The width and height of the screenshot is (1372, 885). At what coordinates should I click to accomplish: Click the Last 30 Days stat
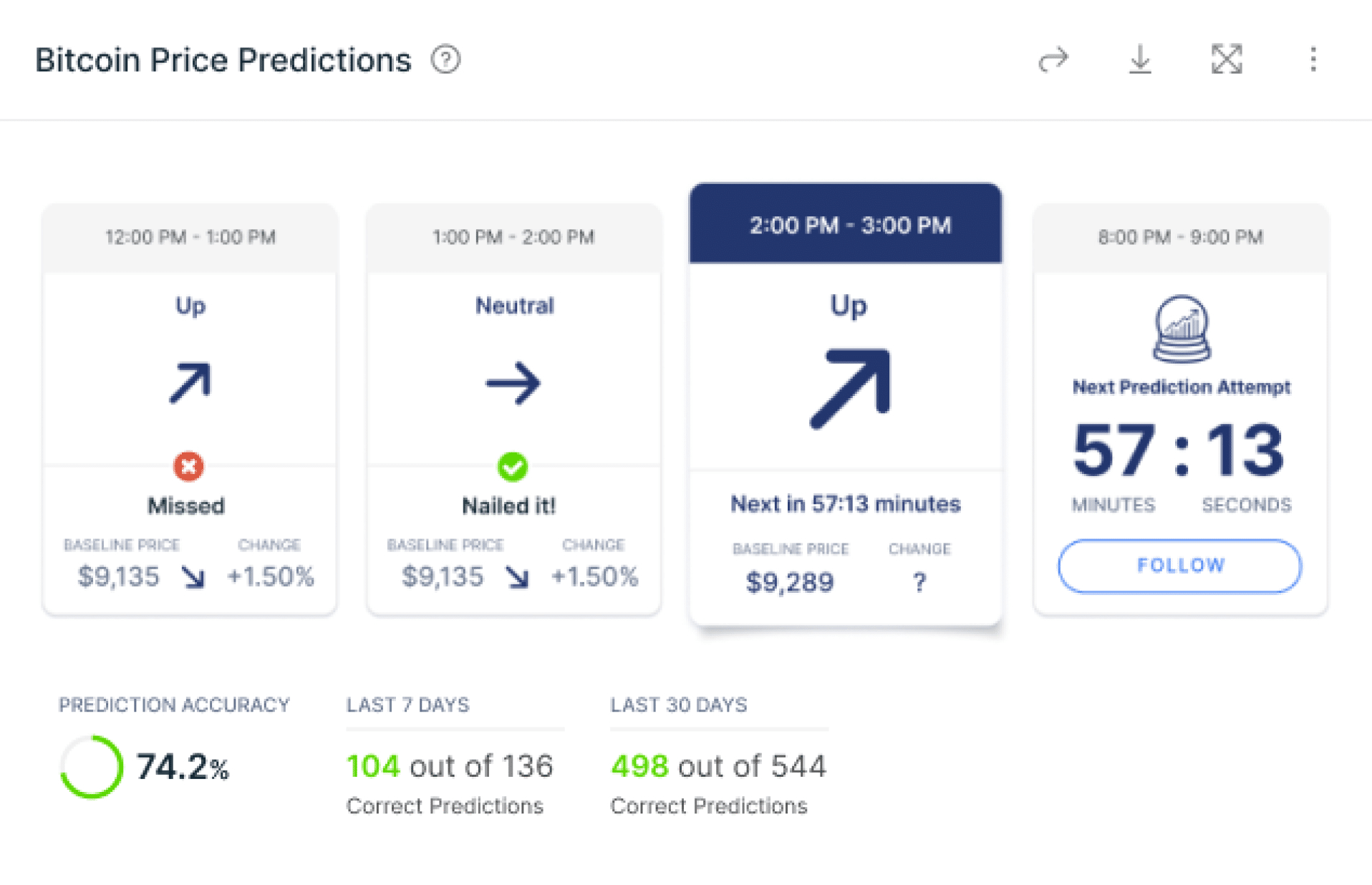click(718, 766)
